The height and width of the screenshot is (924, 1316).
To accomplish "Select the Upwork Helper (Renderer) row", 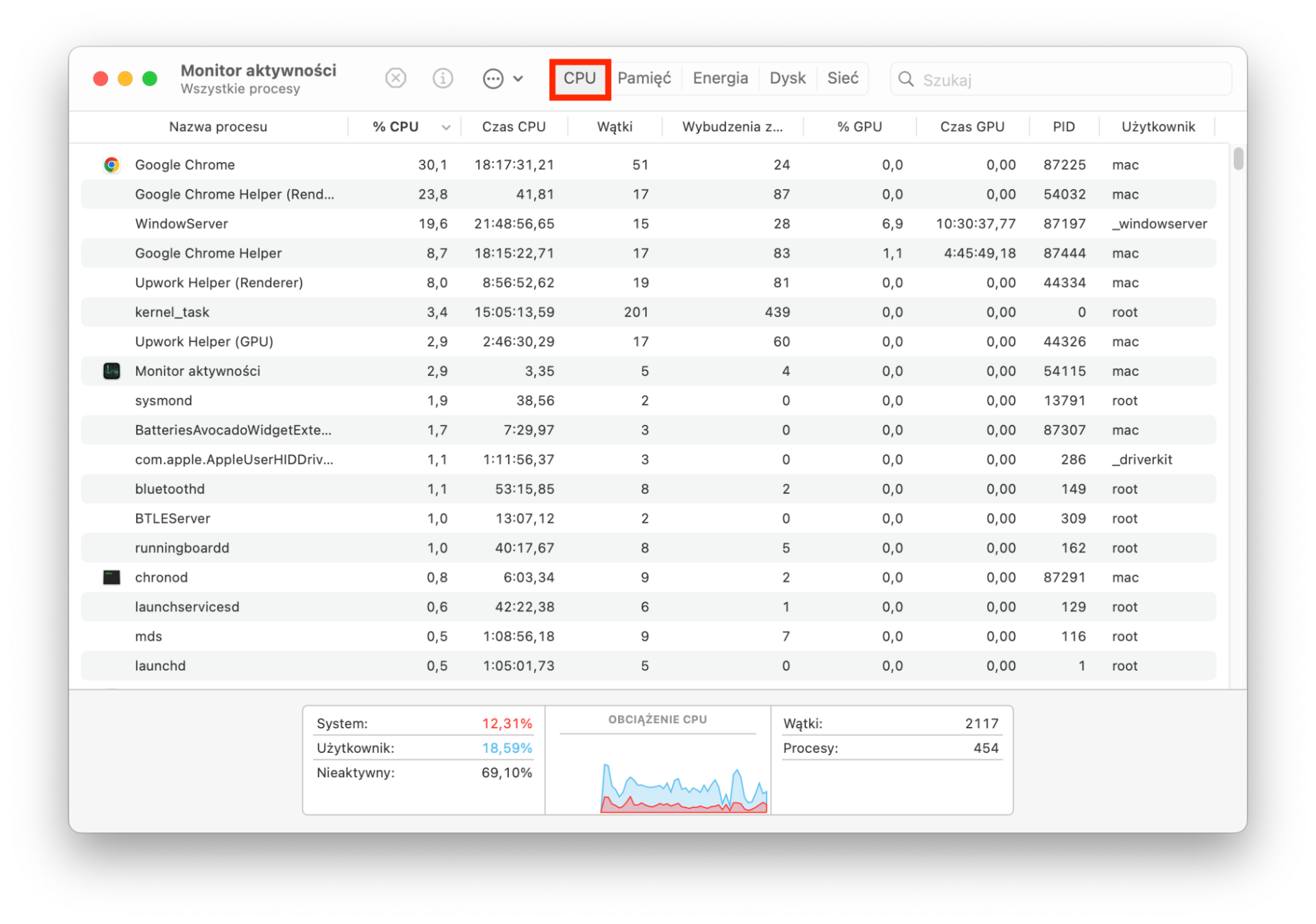I will (648, 283).
